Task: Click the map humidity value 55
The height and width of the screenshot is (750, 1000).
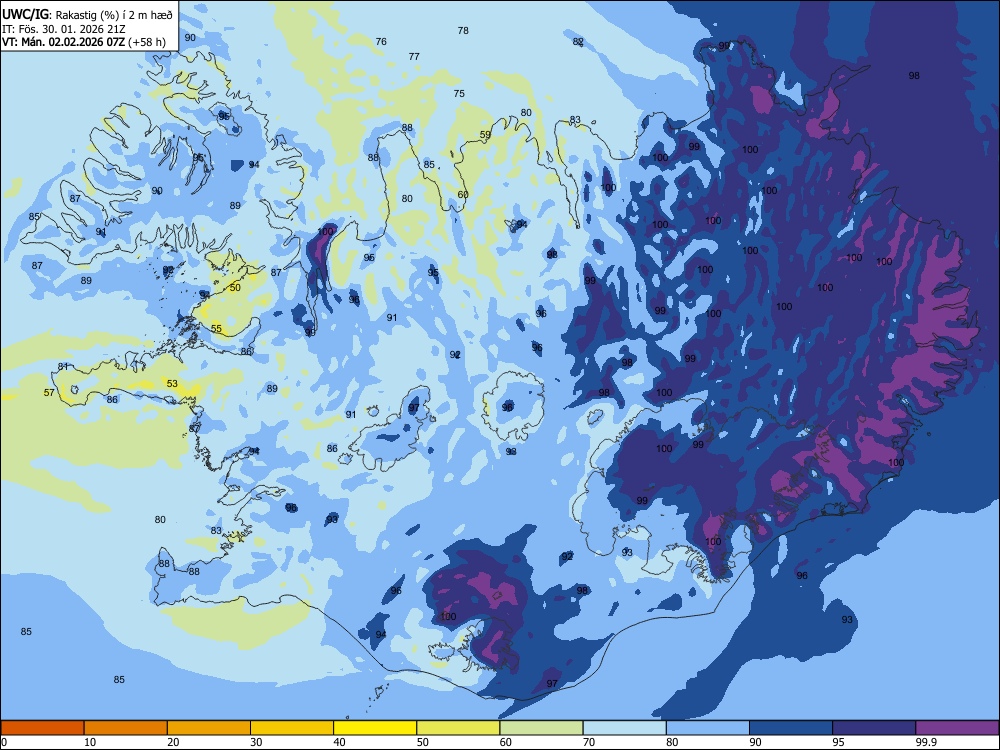Action: (216, 329)
